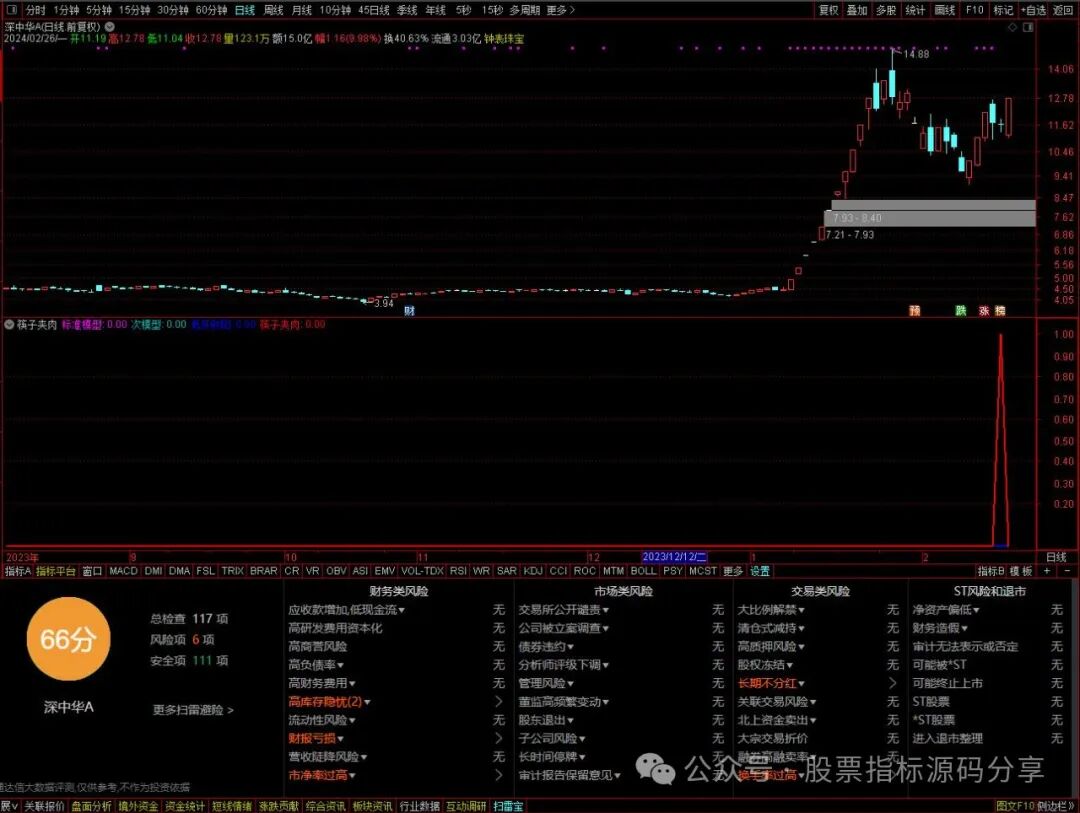1080x813 pixels.
Task: Click the plus button next to 模板
Action: (x=1047, y=570)
